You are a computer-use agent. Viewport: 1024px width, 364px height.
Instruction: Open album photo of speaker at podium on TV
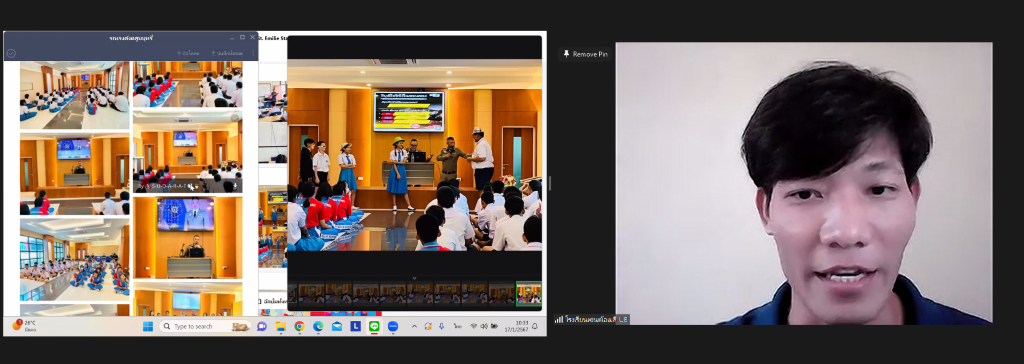pos(187,238)
